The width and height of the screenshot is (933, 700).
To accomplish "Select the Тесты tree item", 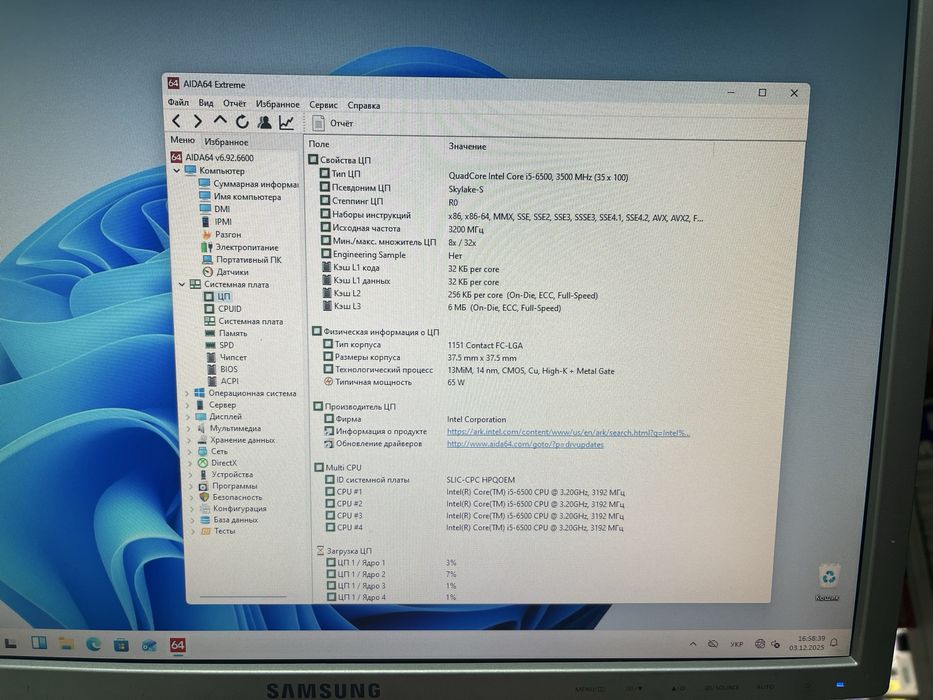I will point(218,531).
